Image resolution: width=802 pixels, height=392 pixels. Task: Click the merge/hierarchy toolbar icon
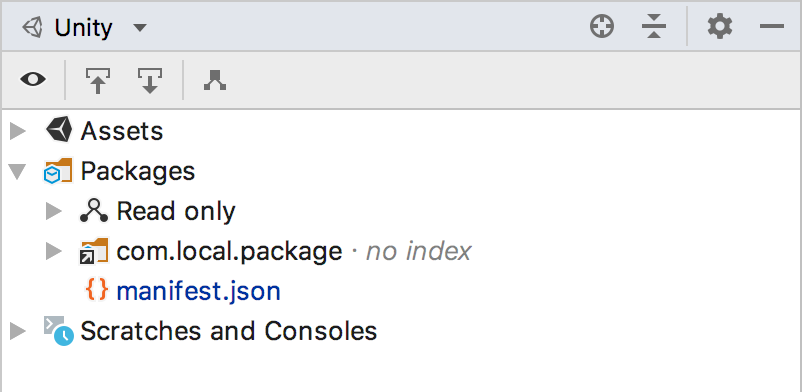(215, 80)
